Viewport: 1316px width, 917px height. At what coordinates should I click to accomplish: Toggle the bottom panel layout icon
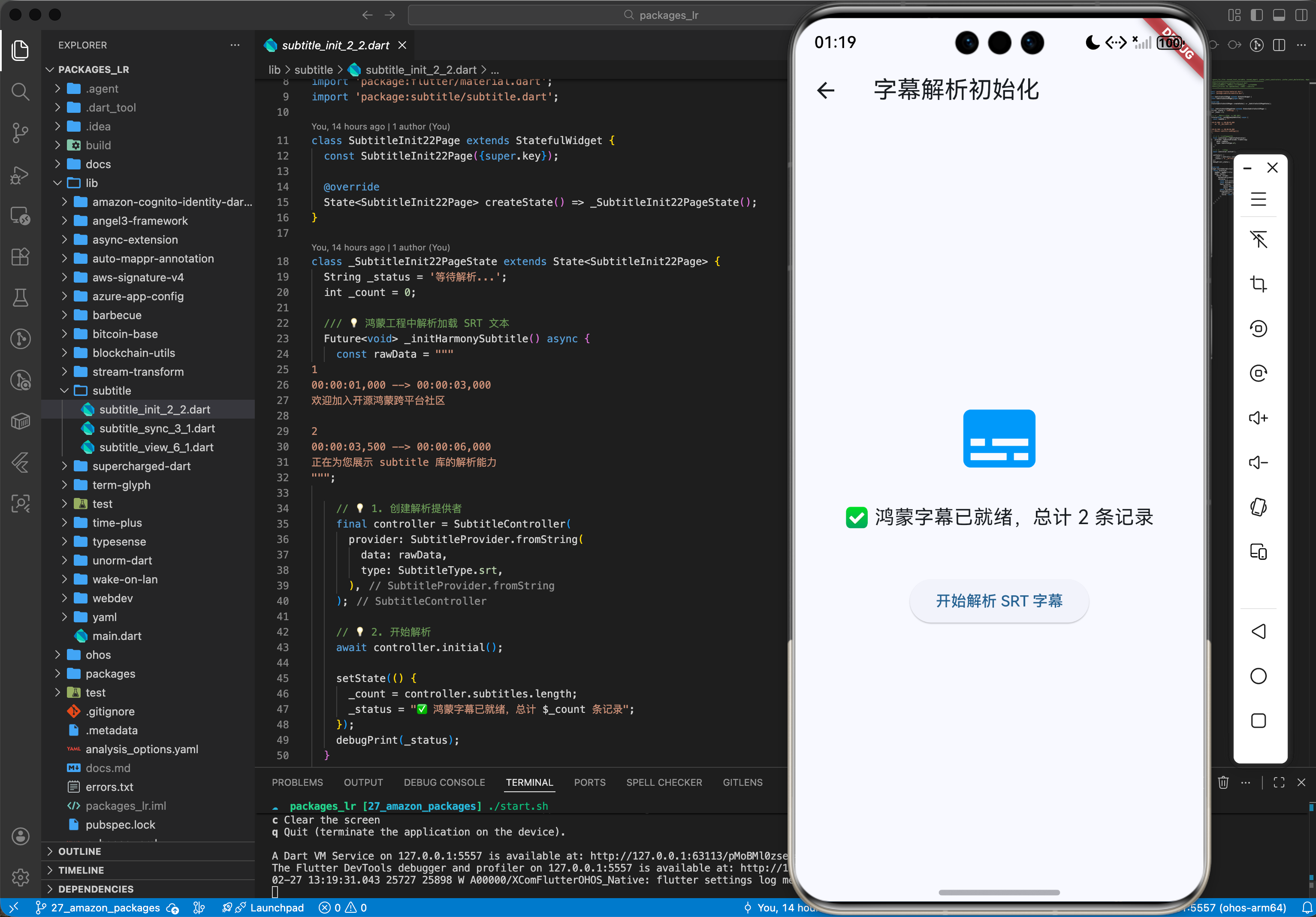click(1279, 15)
